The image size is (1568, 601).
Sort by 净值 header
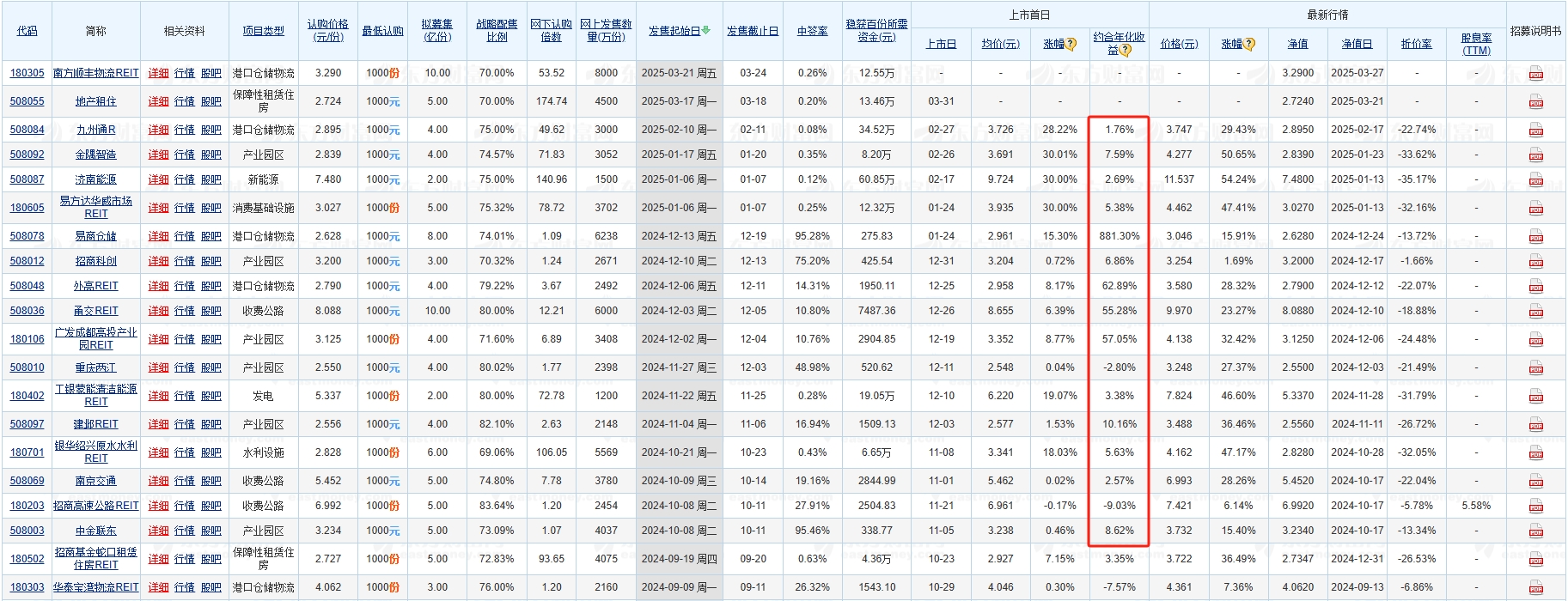pyautogui.click(x=1297, y=44)
